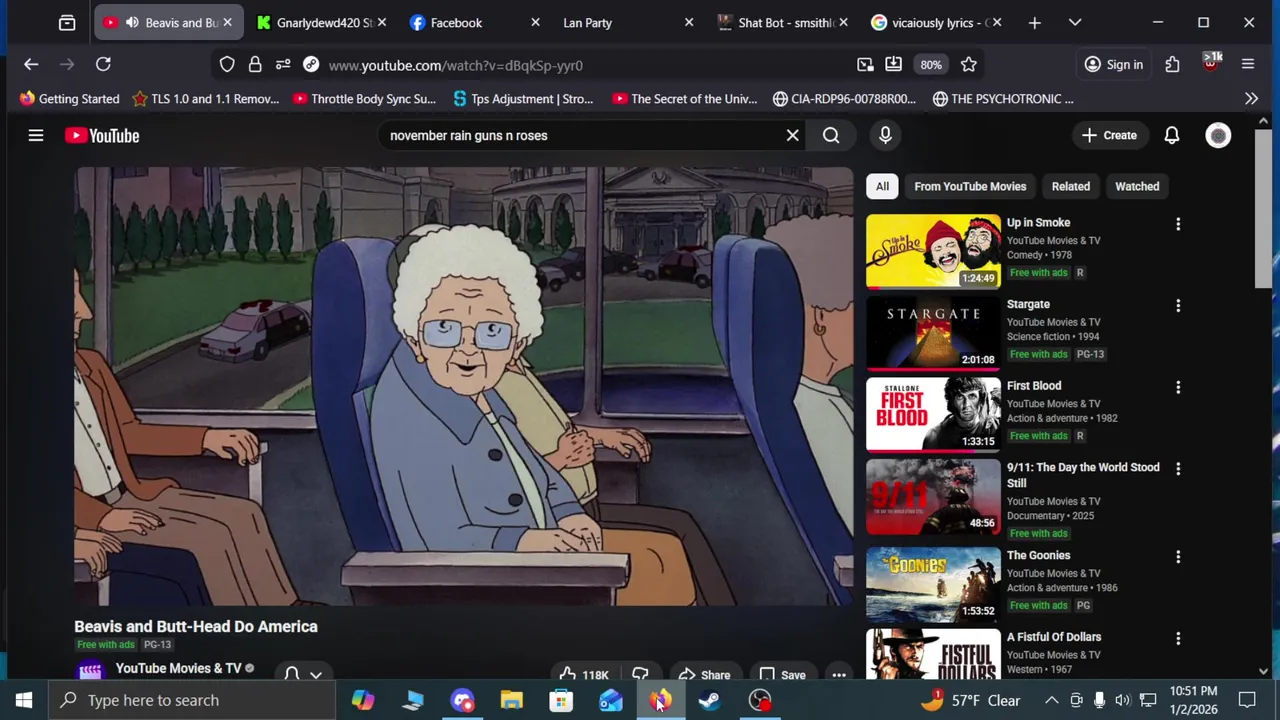The width and height of the screenshot is (1280, 720).
Task: Open the Create menu
Action: (1109, 135)
